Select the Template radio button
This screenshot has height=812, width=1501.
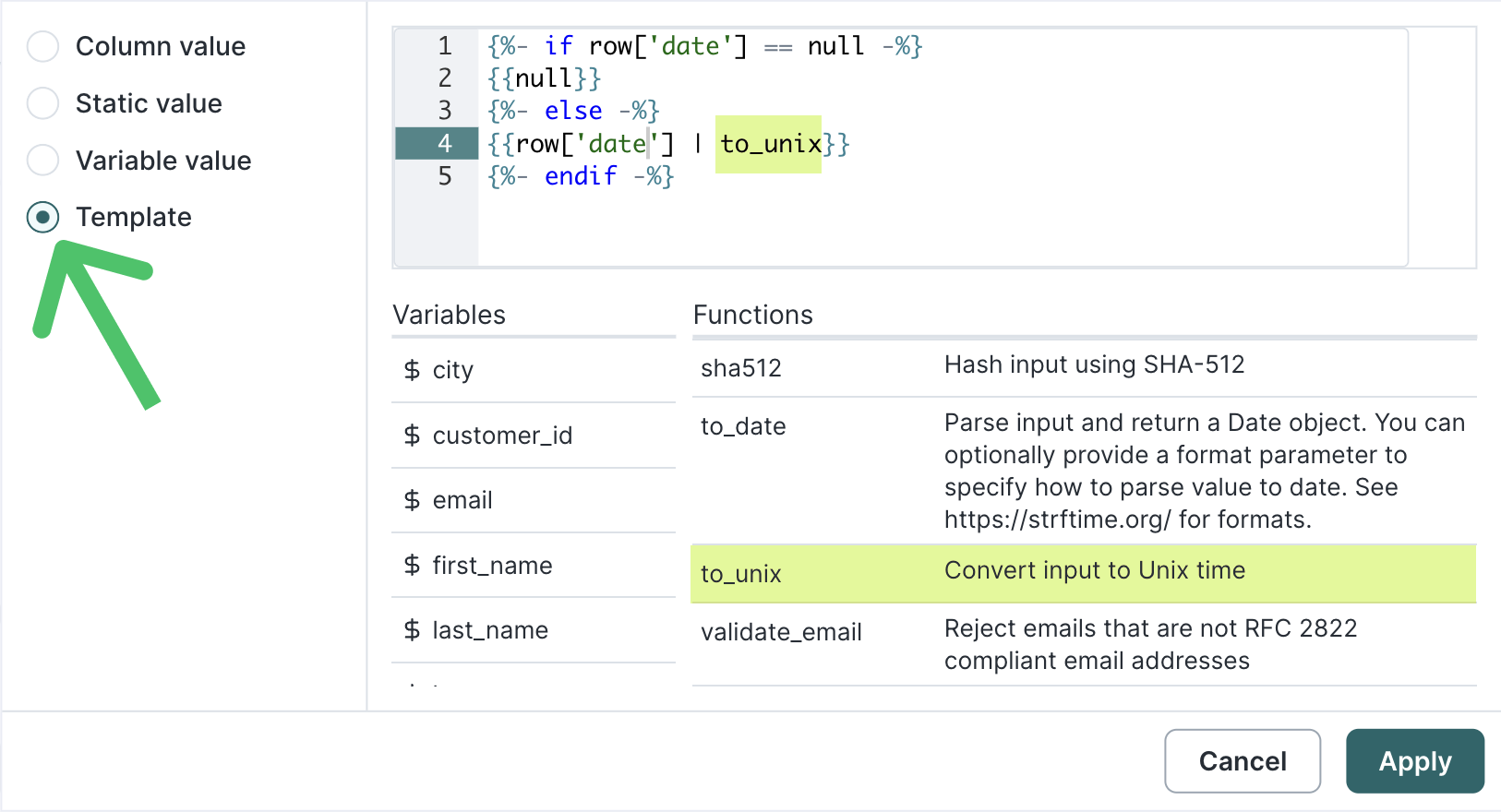pyautogui.click(x=42, y=218)
